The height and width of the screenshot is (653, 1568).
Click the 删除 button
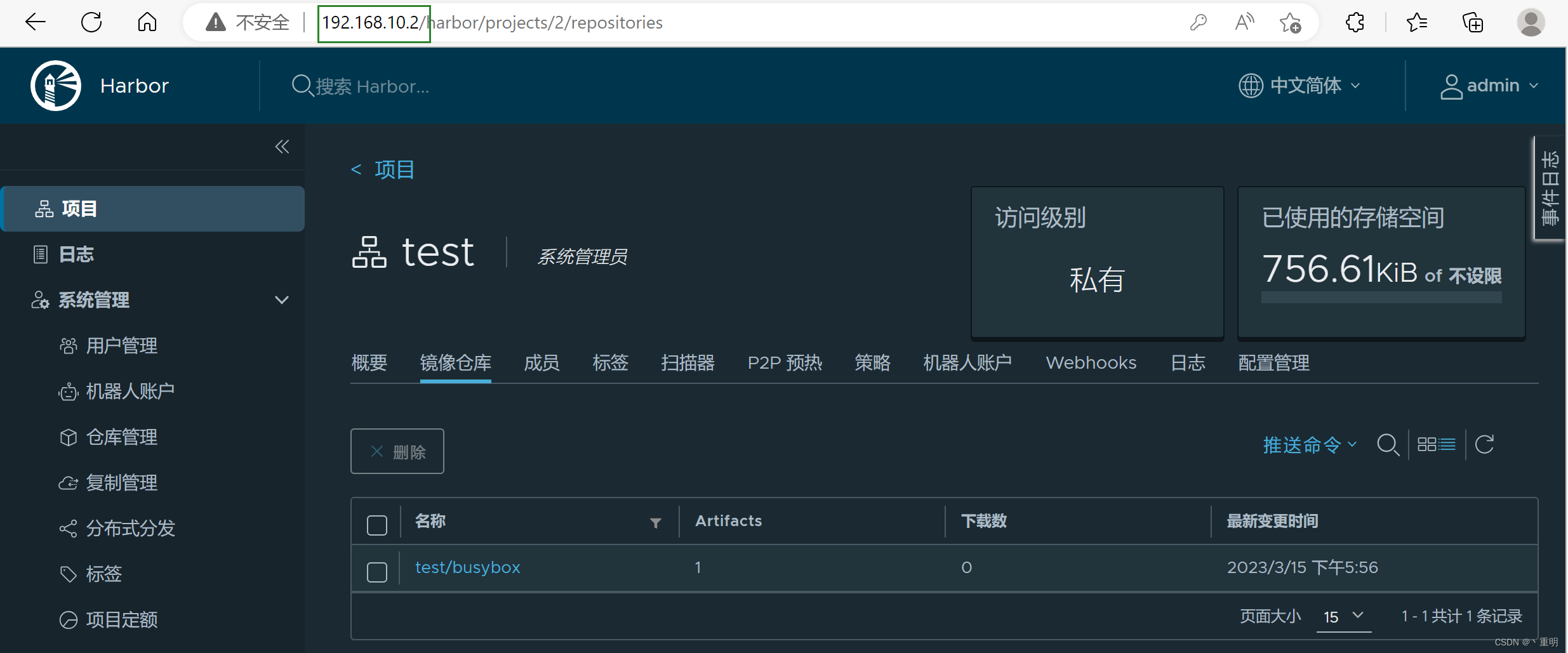397,451
